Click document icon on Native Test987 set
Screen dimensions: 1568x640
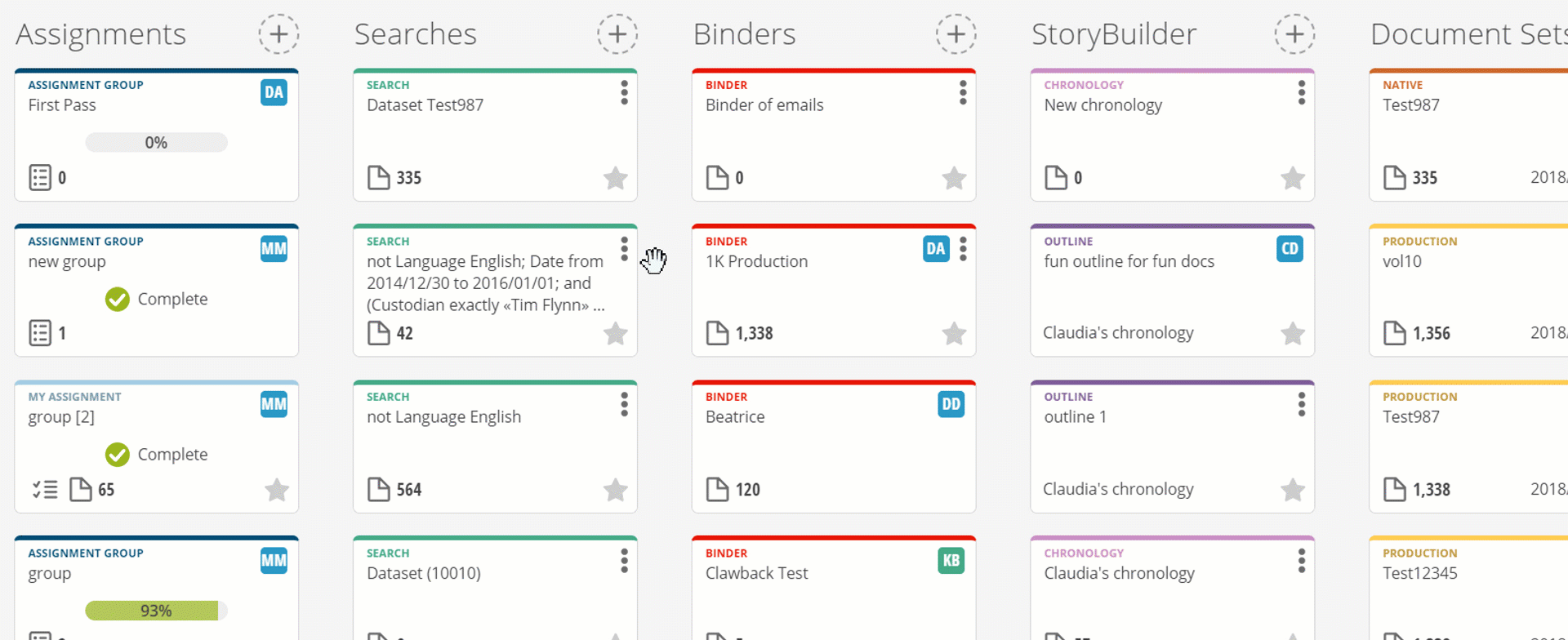point(1394,177)
